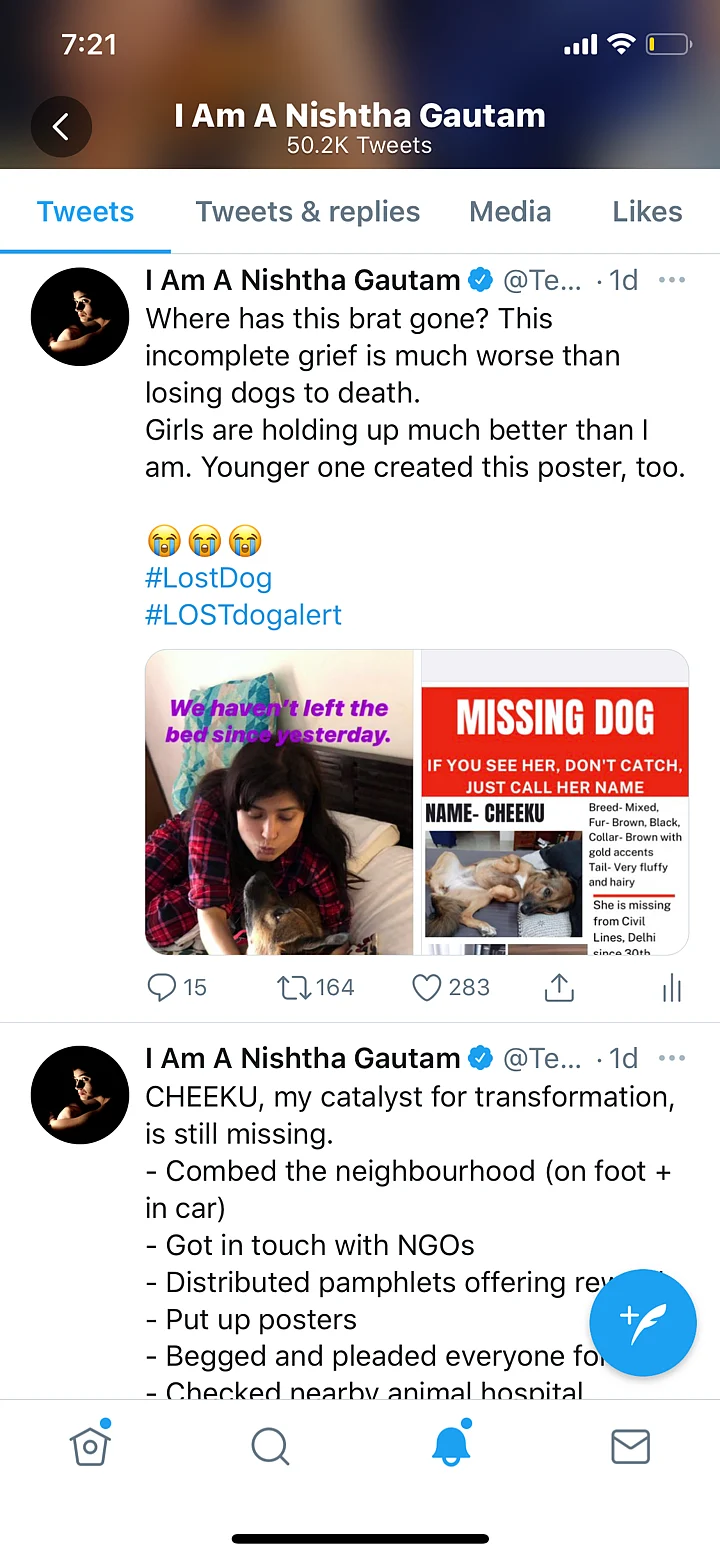Open the bed photo with purple caption
The width and height of the screenshot is (720, 1559).
click(x=279, y=802)
